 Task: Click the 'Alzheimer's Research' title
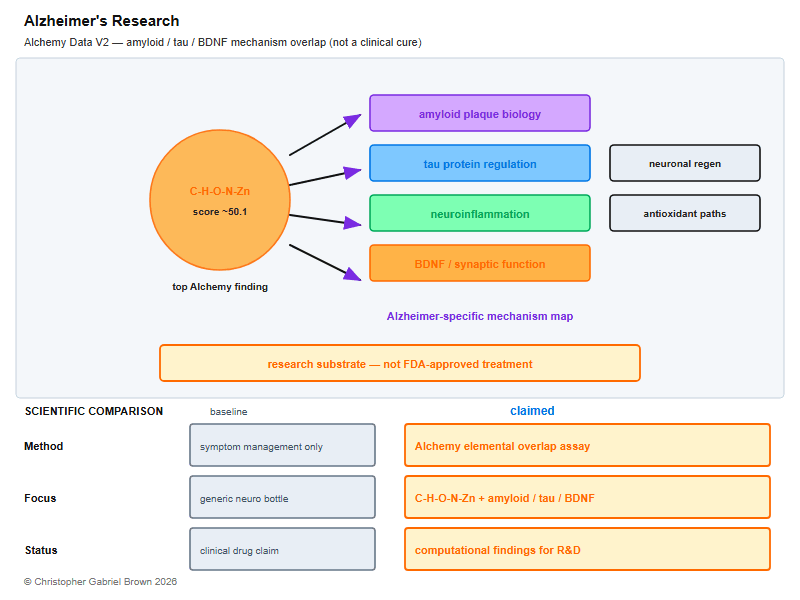point(102,21)
